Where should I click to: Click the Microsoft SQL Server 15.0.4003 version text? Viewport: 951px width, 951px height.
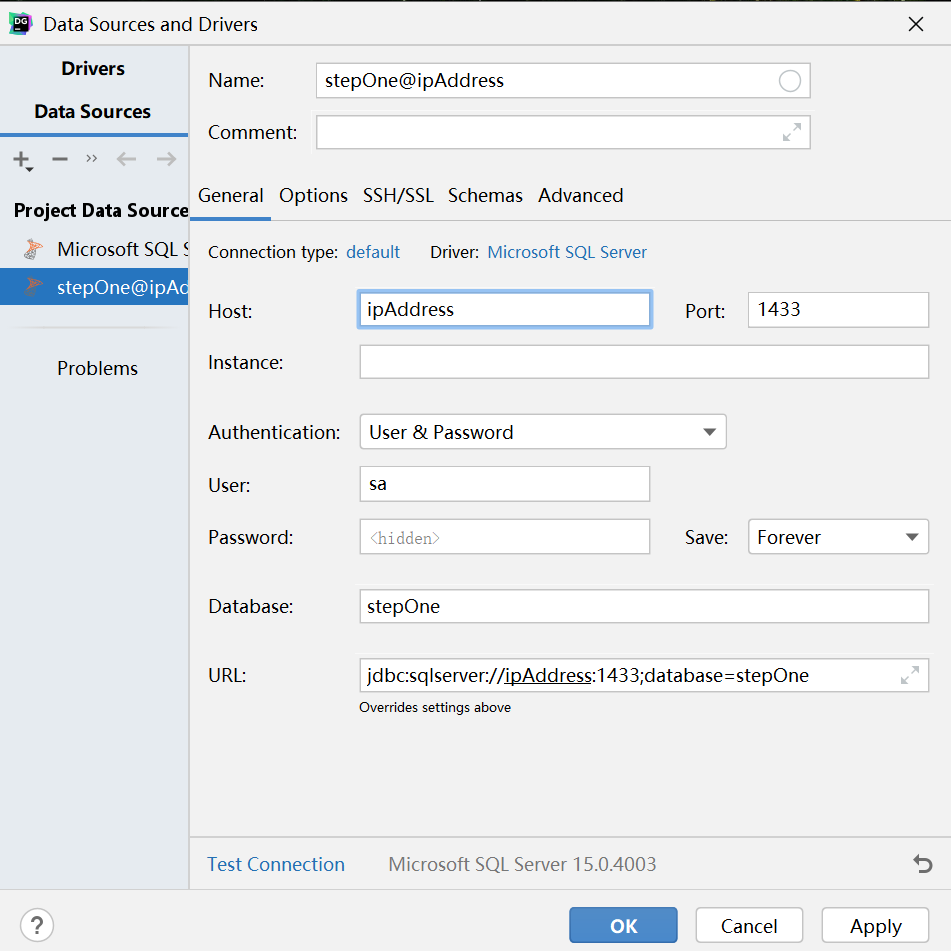coord(522,864)
